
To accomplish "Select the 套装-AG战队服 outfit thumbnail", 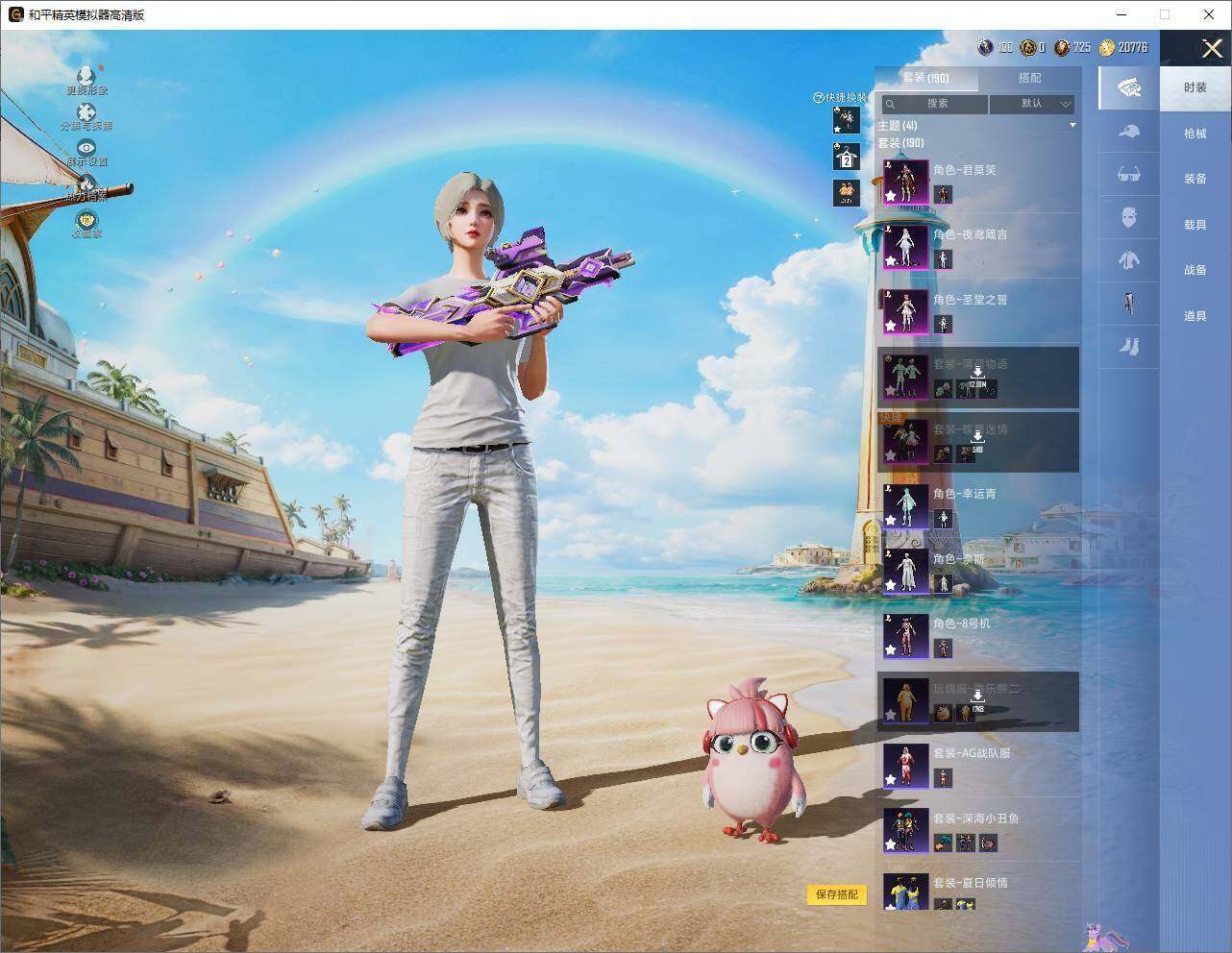I will (906, 767).
